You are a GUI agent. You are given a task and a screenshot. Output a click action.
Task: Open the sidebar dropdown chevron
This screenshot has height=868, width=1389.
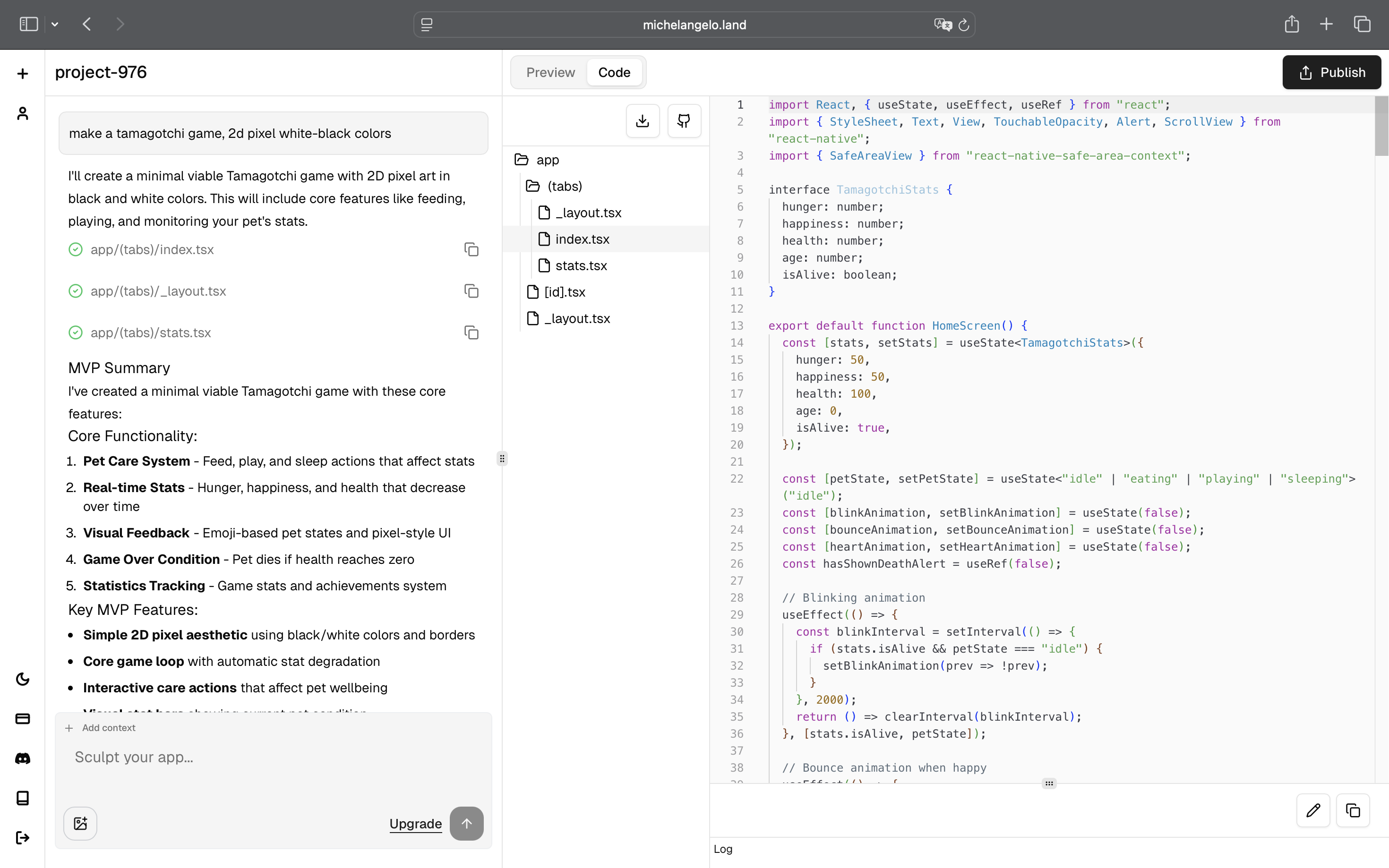tap(54, 24)
